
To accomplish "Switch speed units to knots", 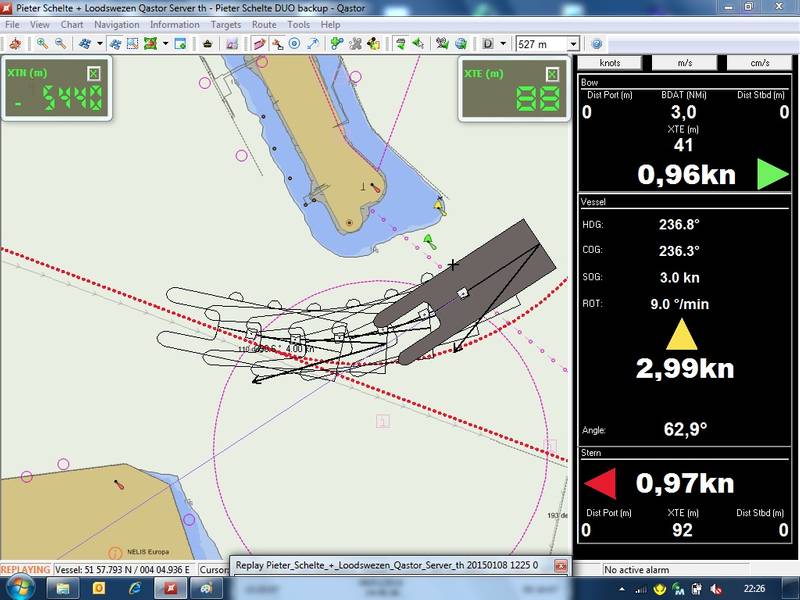I will (610, 63).
